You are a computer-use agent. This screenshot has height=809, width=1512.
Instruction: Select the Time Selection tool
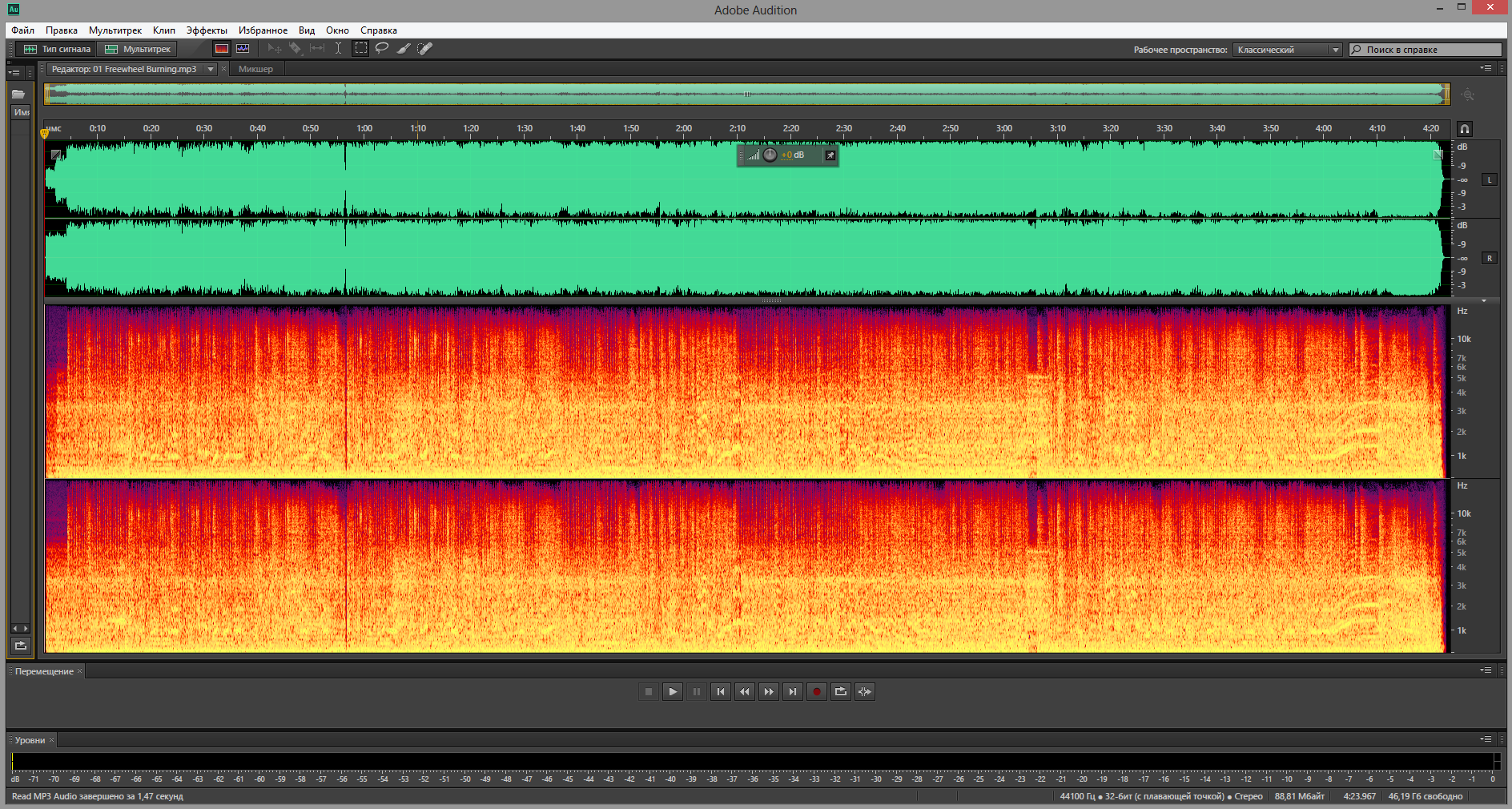click(x=339, y=49)
